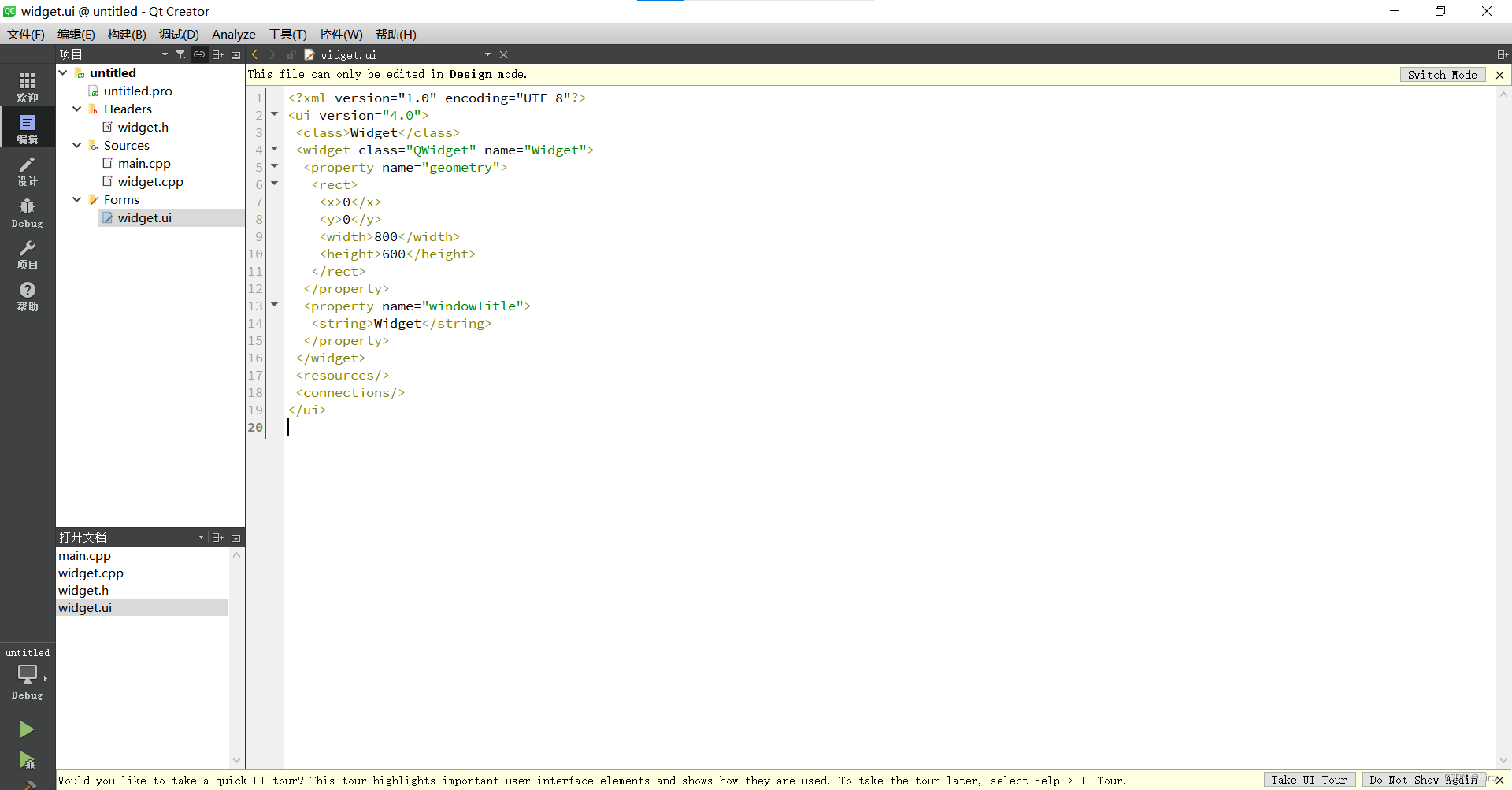Split the Open Documents pane
This screenshot has width=1512, height=790.
[x=218, y=537]
